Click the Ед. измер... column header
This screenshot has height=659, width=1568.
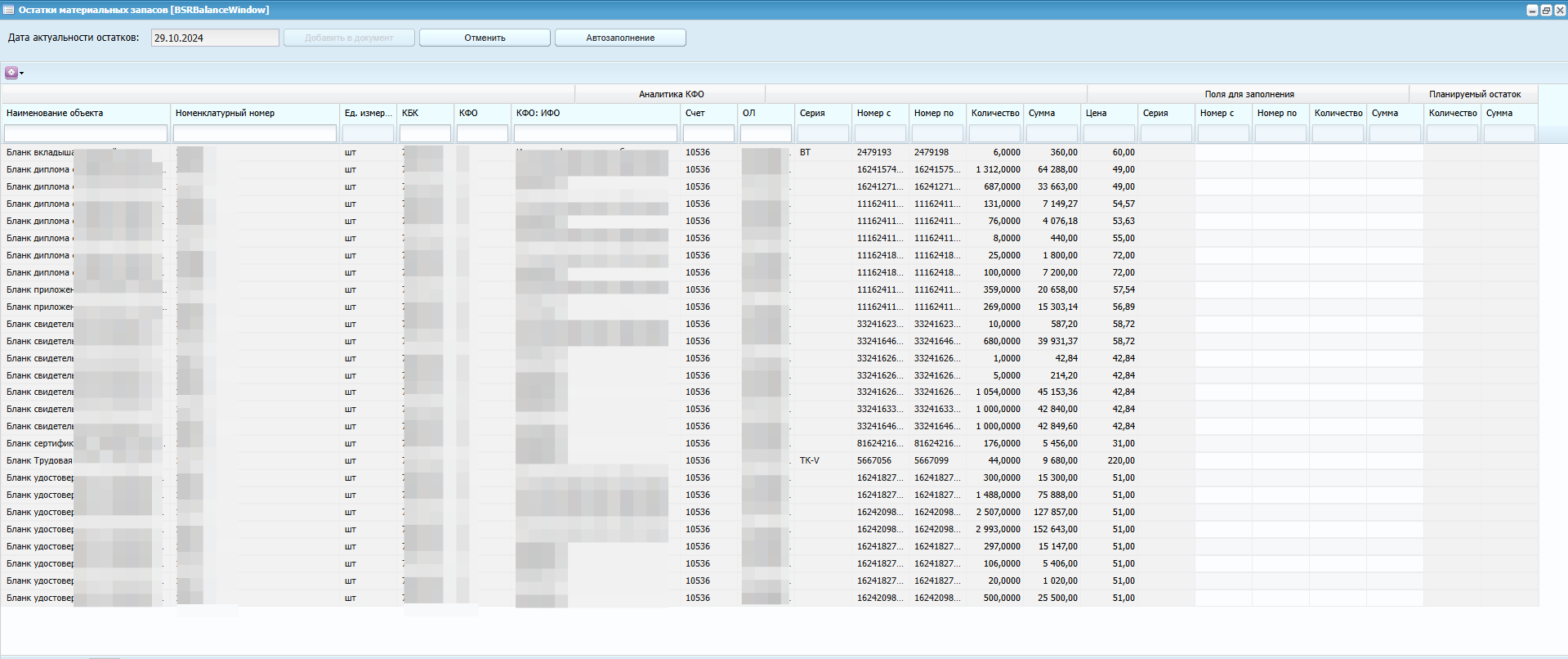pos(368,113)
